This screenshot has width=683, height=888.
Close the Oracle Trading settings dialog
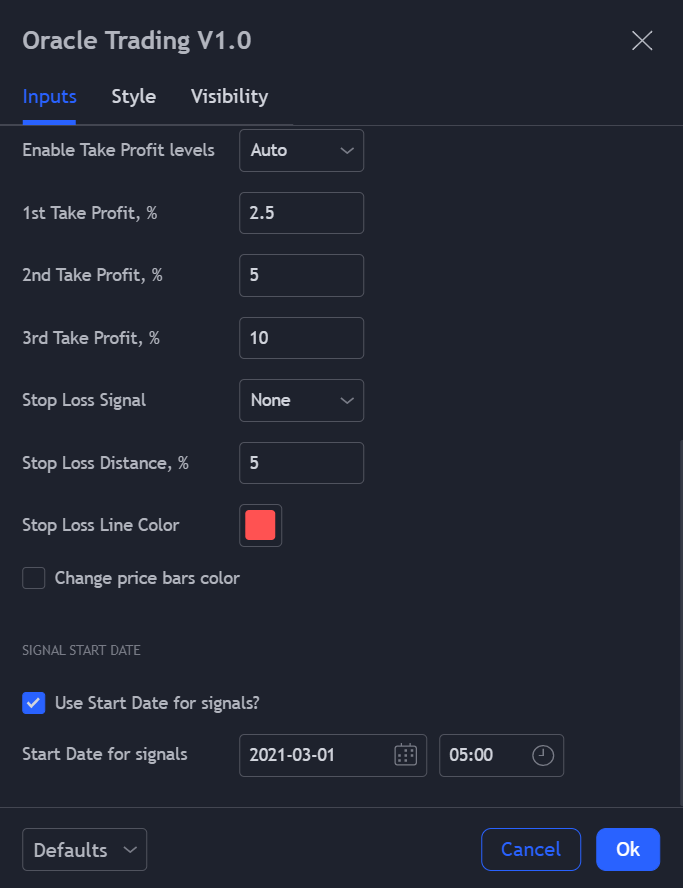click(642, 41)
